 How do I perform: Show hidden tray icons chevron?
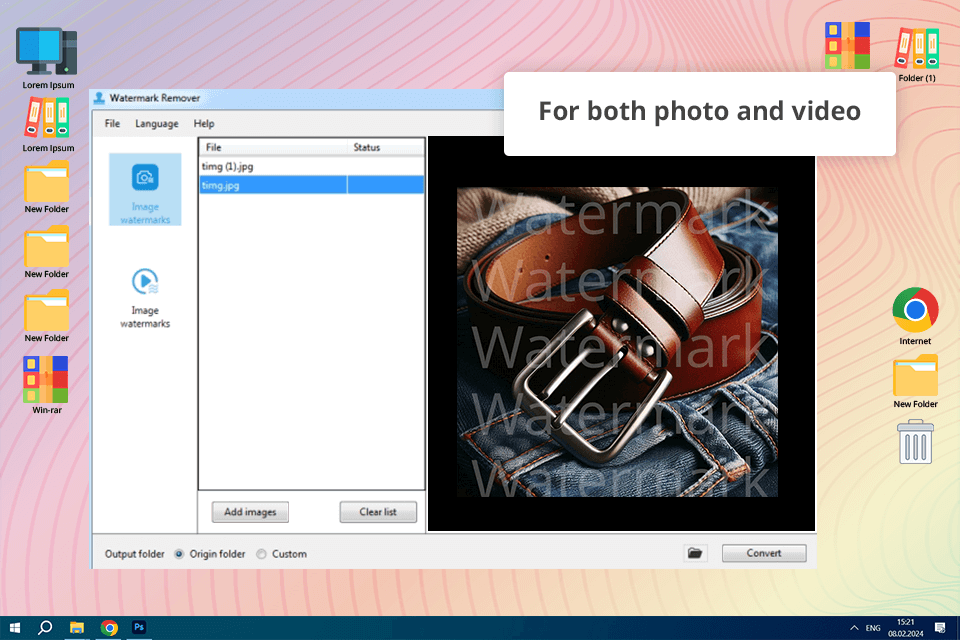pos(854,628)
